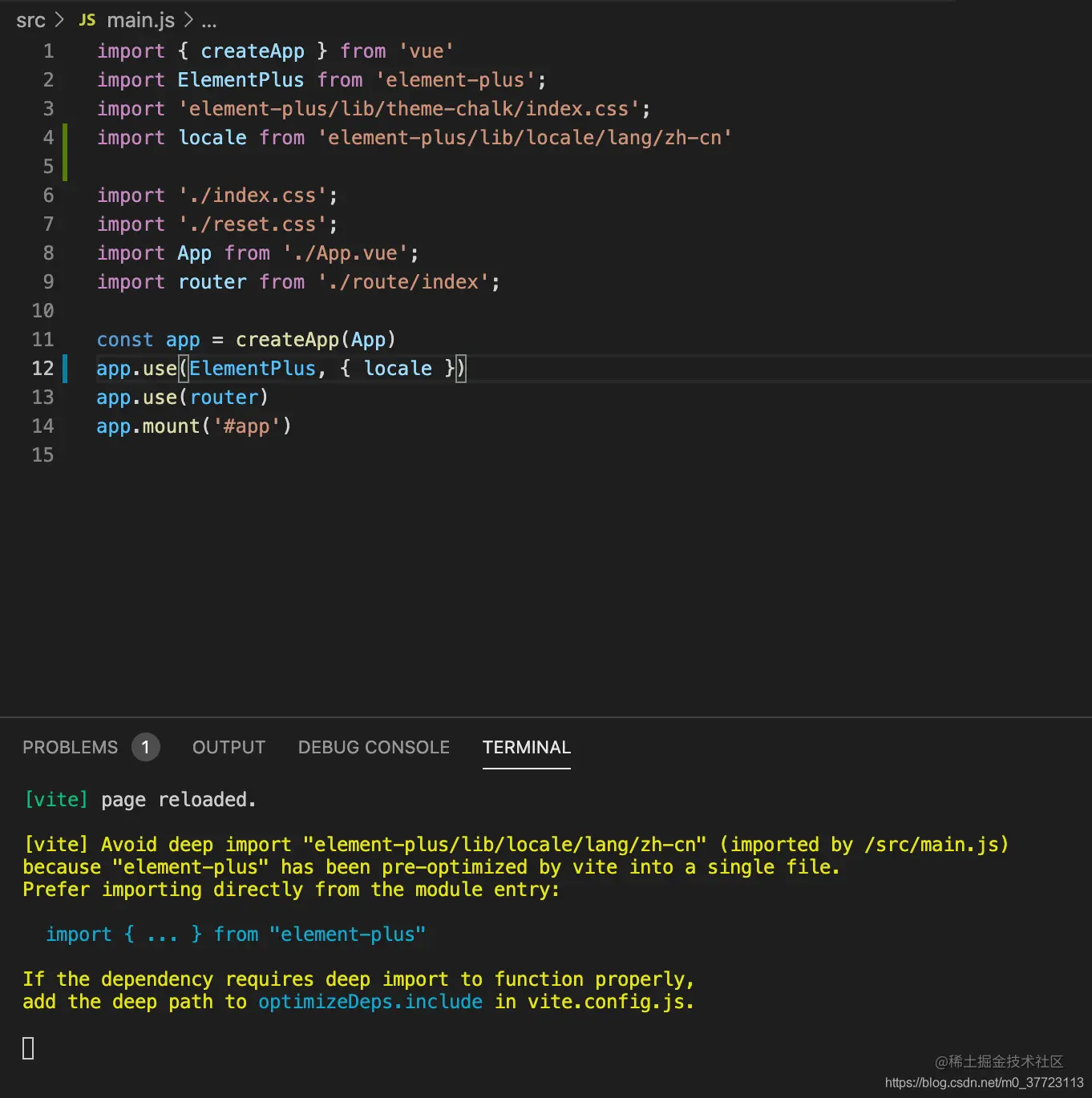This screenshot has width=1092, height=1098.
Task: Click line number 12 in the gutter
Action: [x=42, y=369]
